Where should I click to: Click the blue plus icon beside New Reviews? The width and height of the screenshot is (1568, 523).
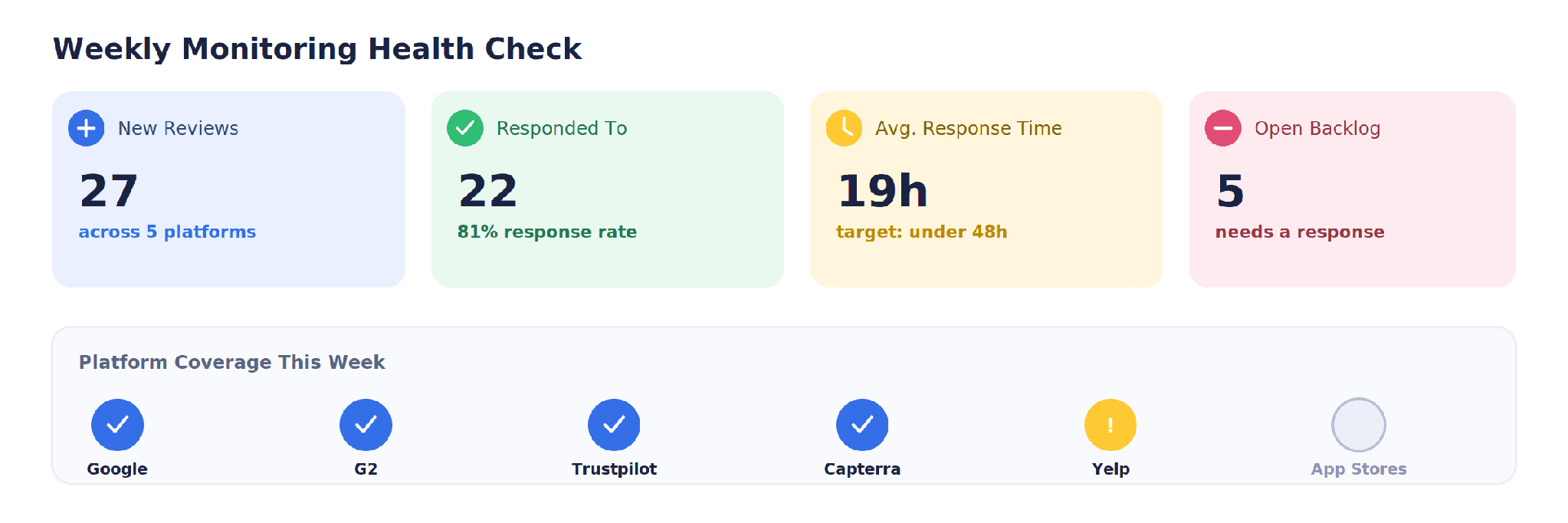point(87,128)
